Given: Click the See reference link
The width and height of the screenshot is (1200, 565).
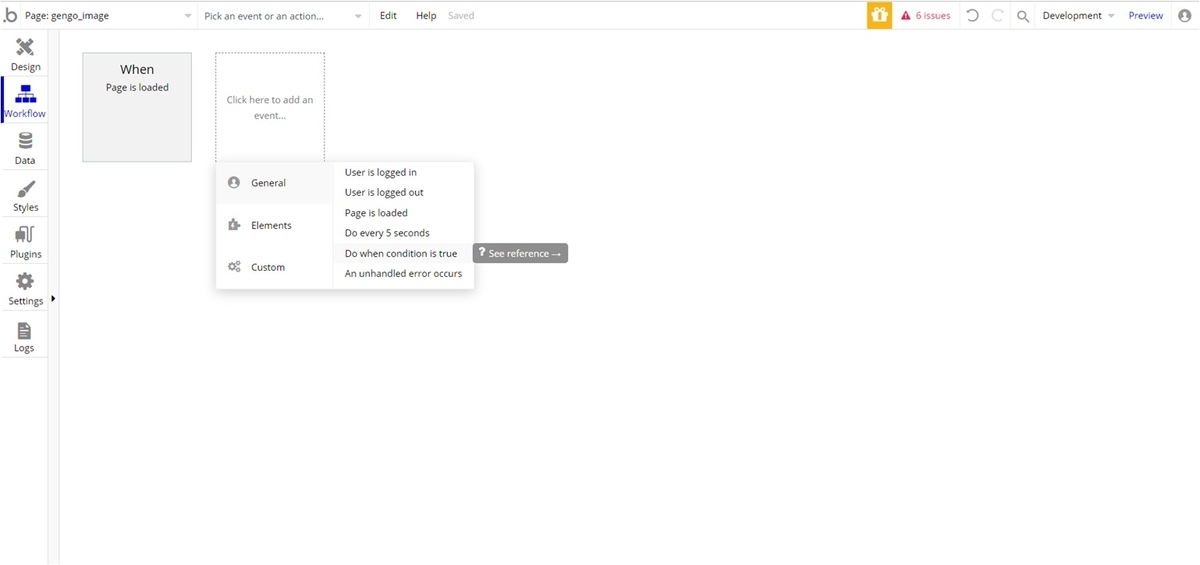Looking at the screenshot, I should [x=520, y=254].
